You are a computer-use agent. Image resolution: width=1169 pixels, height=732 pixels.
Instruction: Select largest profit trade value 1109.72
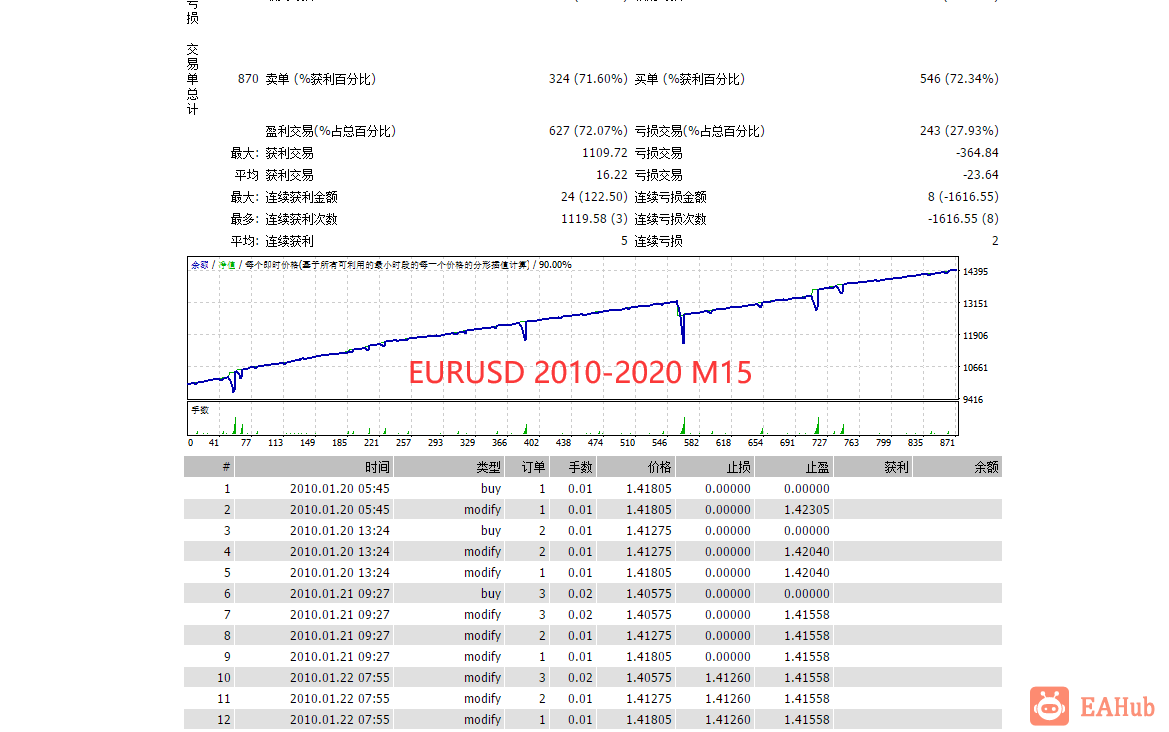(x=605, y=153)
